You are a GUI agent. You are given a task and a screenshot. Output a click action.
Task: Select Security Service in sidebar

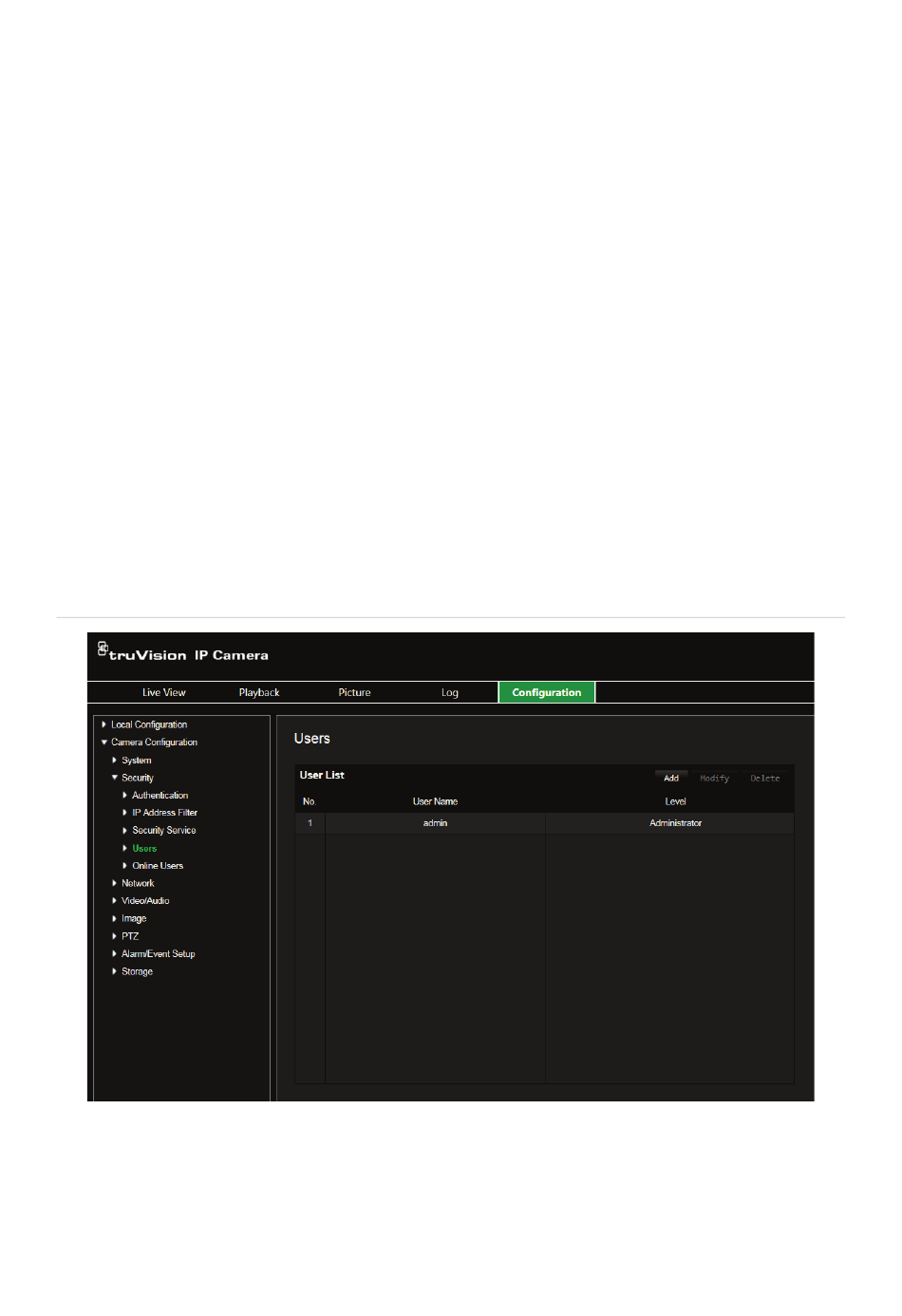click(x=163, y=831)
